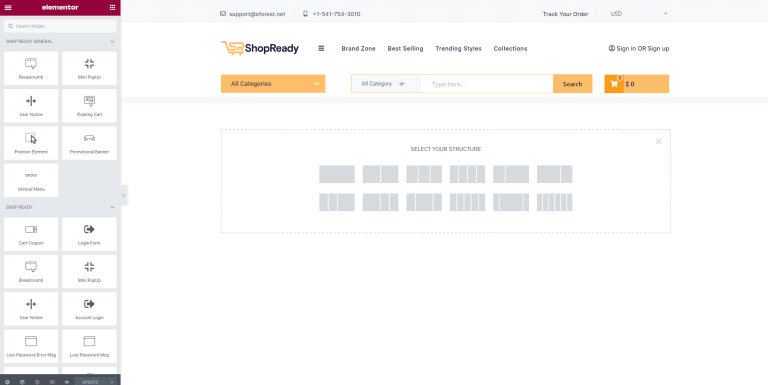The width and height of the screenshot is (768, 385).
Task: Toggle preview eye icon in bottom bar
Action: pyautogui.click(x=67, y=382)
